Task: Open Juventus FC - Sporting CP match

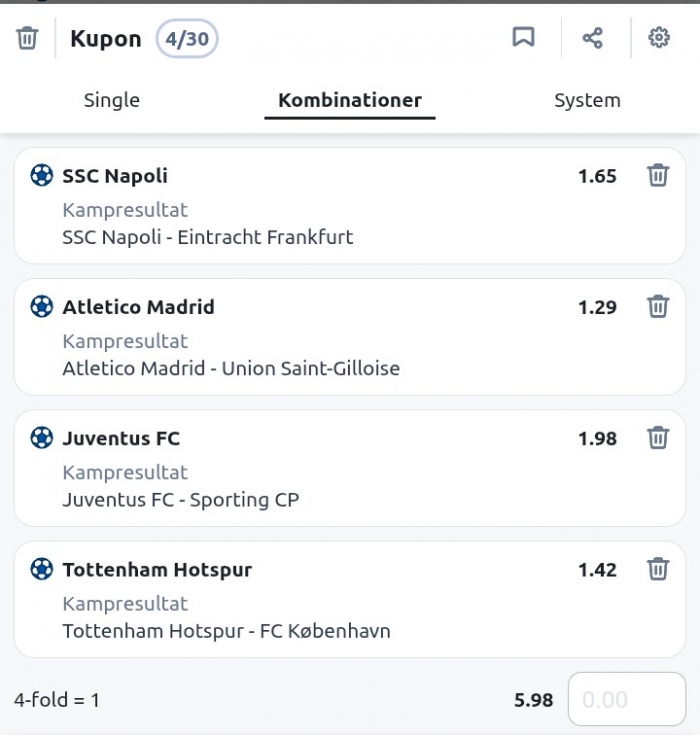Action: coord(181,500)
